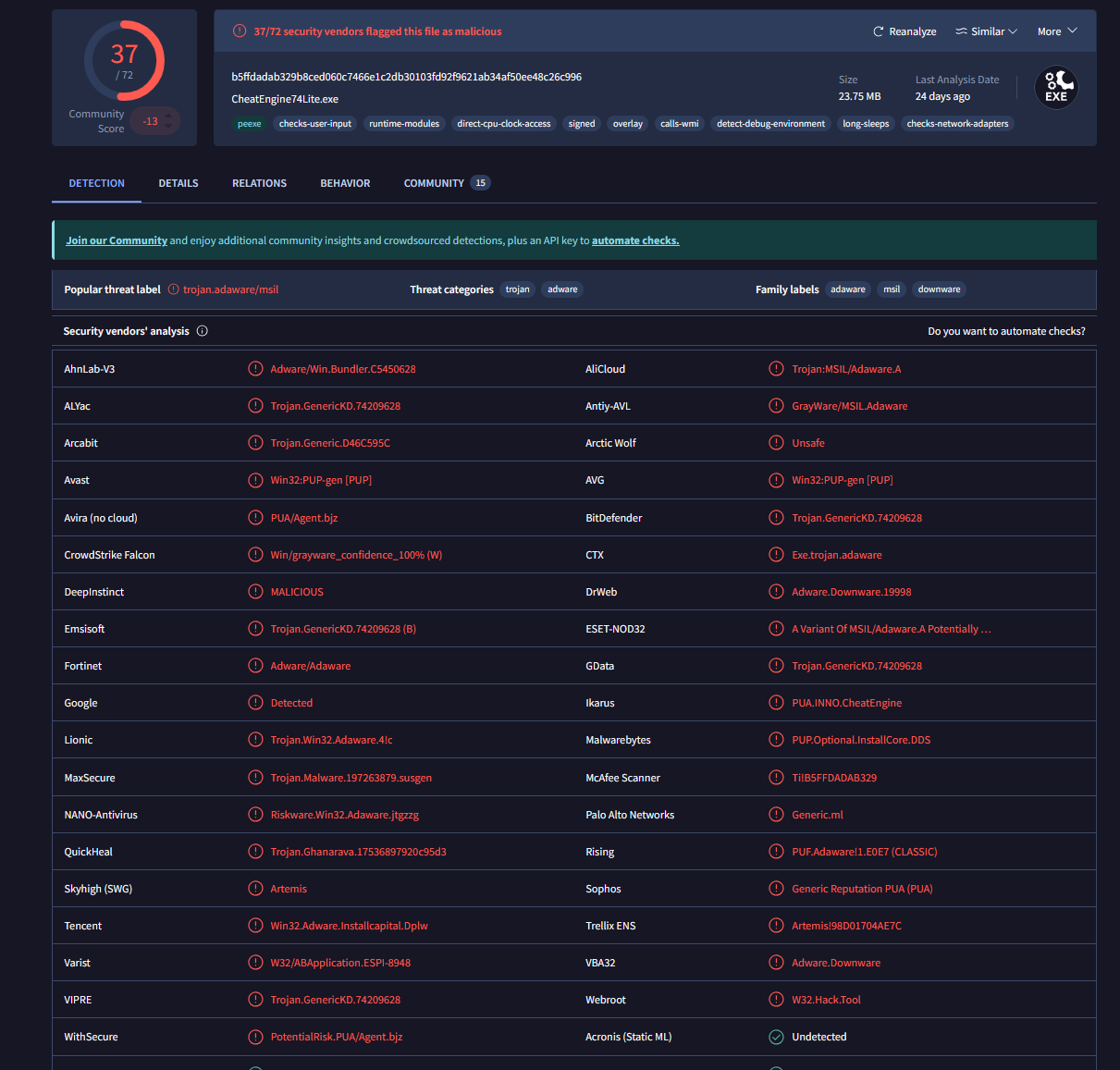The height and width of the screenshot is (1070, 1120).
Task: Vote community score up arrow
Action: click(169, 116)
